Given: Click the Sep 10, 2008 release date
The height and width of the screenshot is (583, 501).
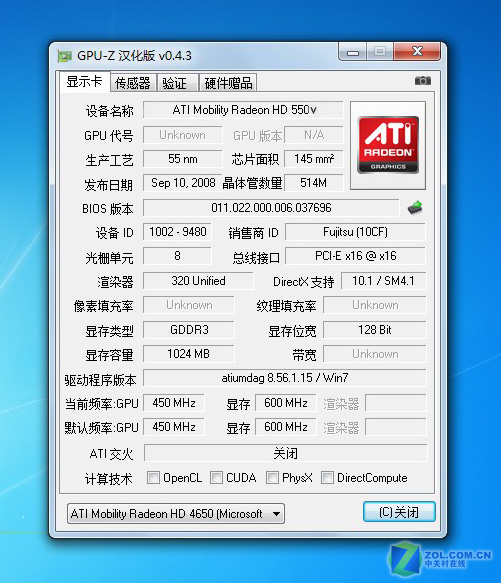Looking at the screenshot, I should click(x=183, y=183).
